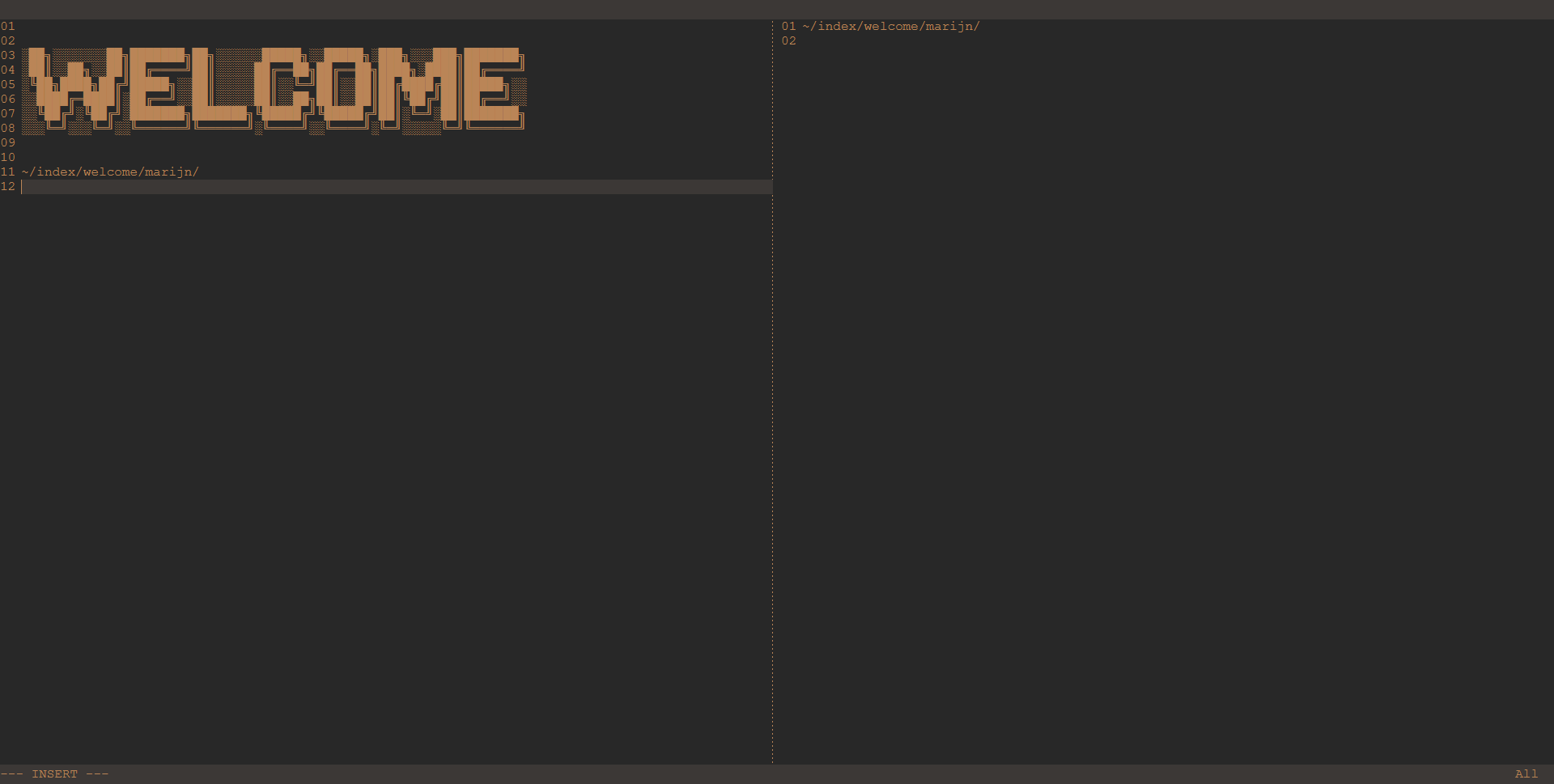The image size is (1554, 784).
Task: Click line number 01 in left pane
Action: pyautogui.click(x=8, y=27)
